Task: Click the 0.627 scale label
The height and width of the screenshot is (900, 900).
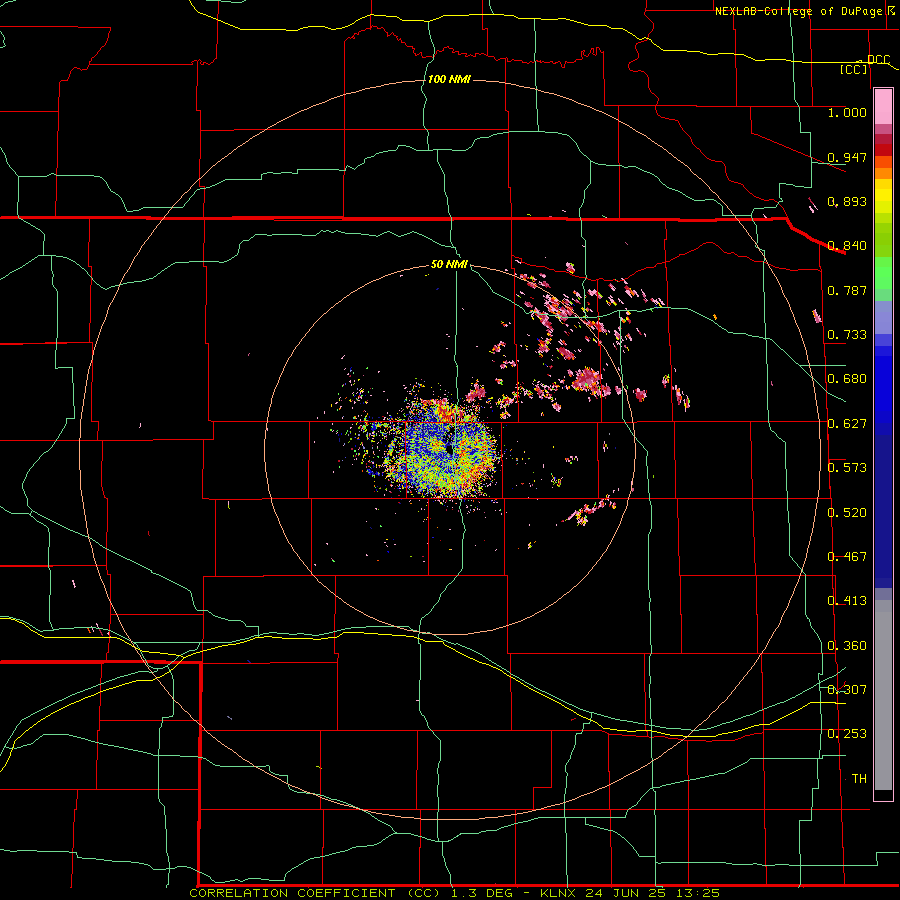Action: 847,424
